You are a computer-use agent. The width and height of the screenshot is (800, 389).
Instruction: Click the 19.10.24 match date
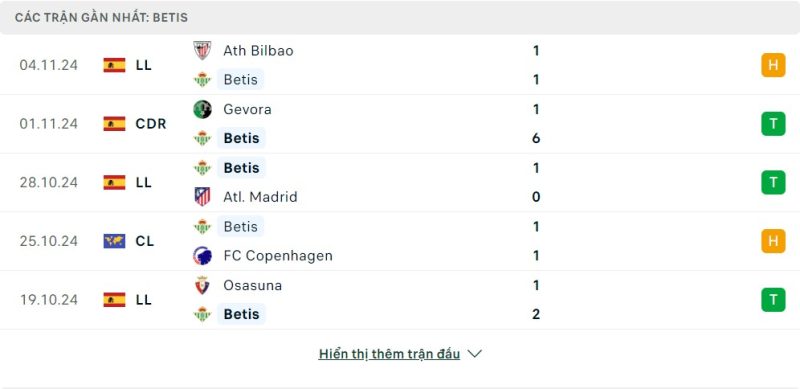click(x=49, y=300)
